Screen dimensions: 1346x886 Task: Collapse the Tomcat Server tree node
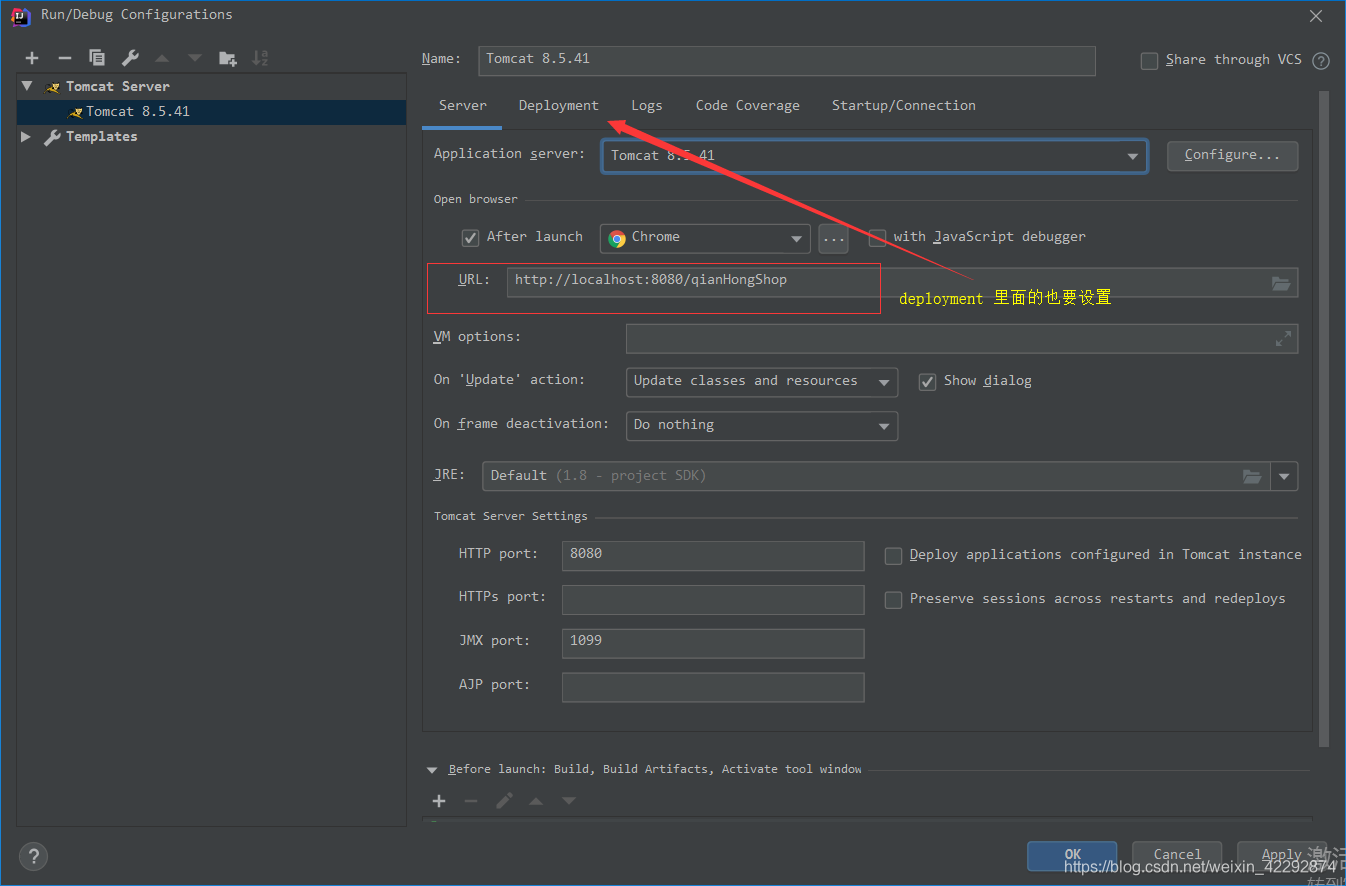coord(27,87)
